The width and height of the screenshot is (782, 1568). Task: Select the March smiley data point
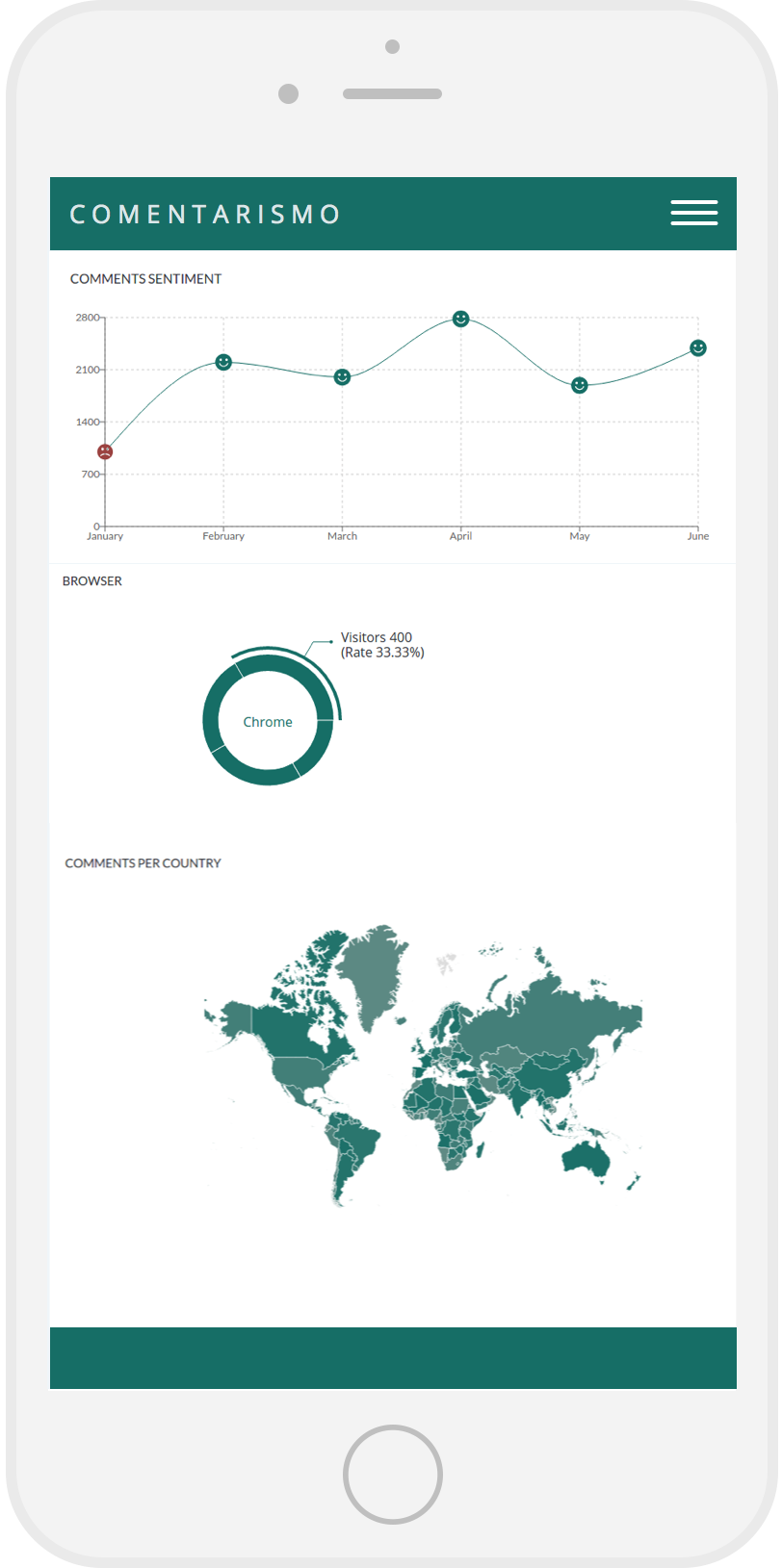point(342,377)
